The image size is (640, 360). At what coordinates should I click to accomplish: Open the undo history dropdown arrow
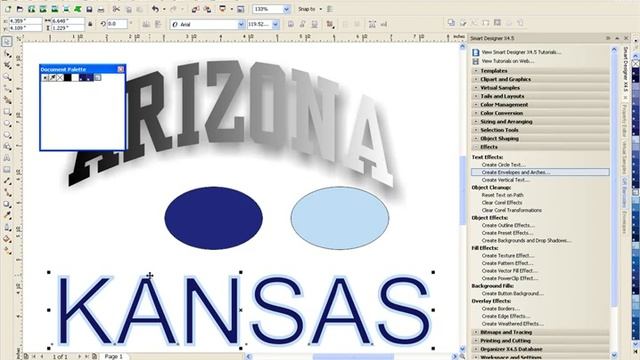click(164, 9)
